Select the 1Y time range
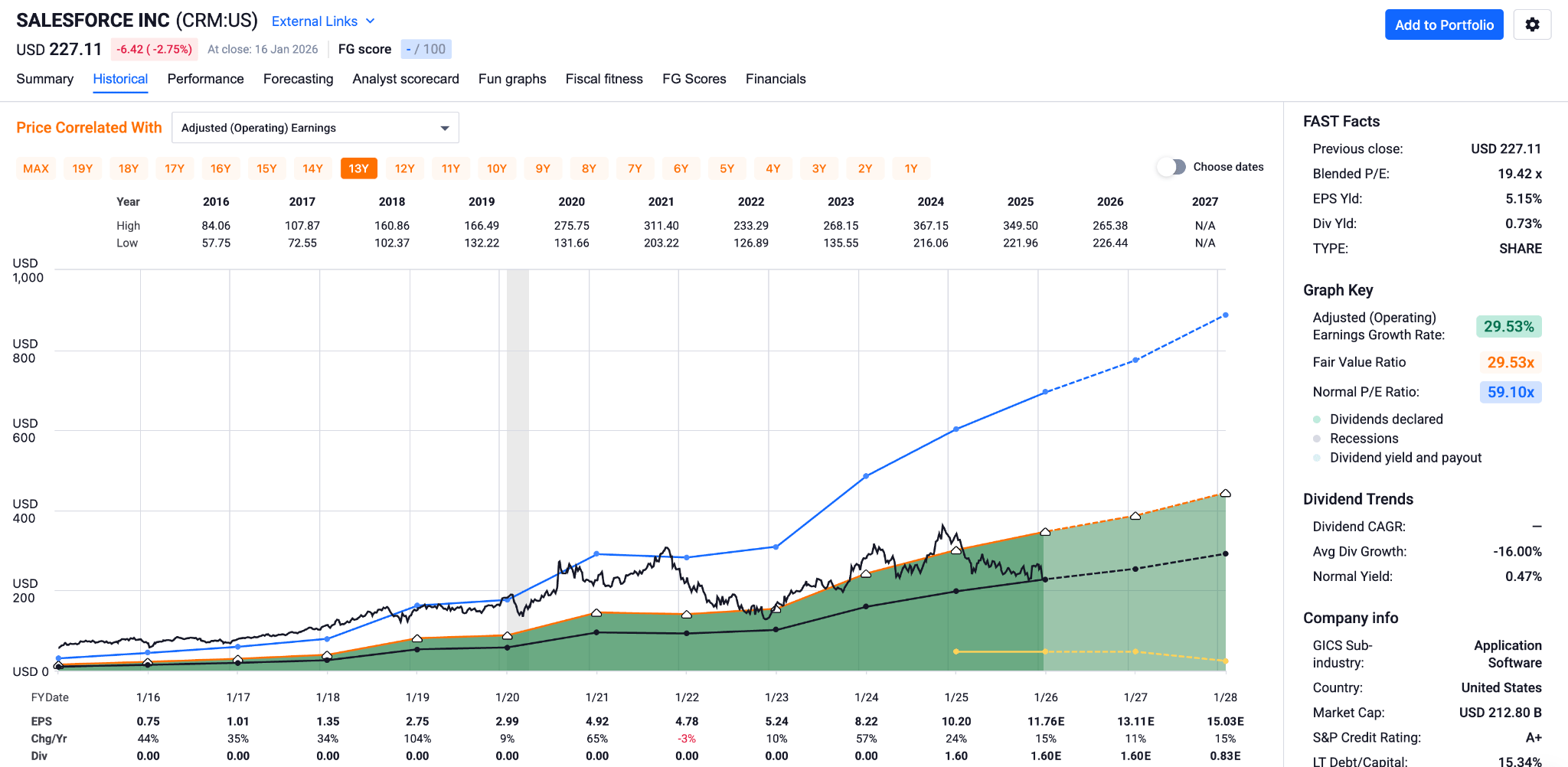The height and width of the screenshot is (767, 1568). point(910,168)
